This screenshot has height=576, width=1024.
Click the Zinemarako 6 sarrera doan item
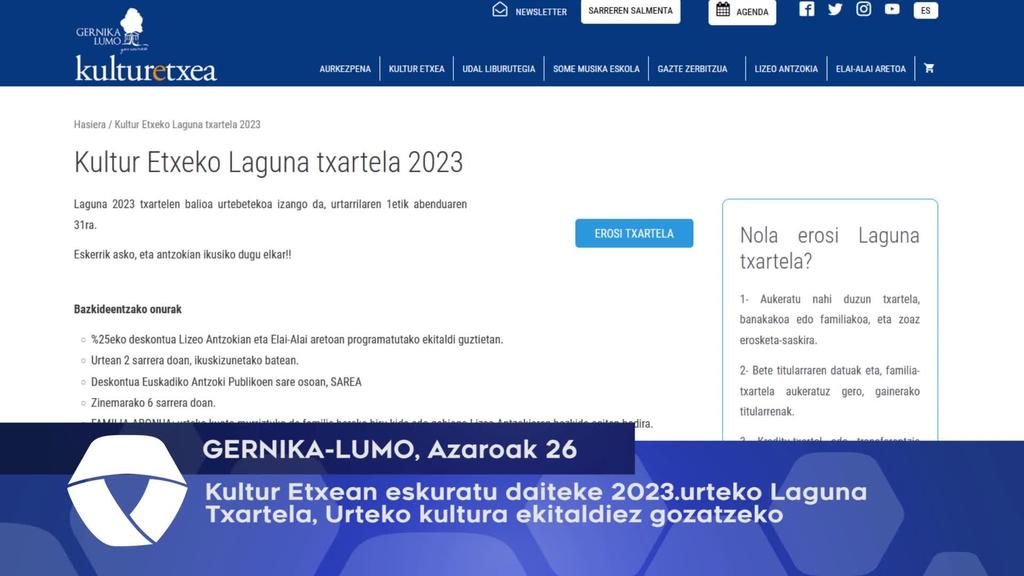(153, 403)
